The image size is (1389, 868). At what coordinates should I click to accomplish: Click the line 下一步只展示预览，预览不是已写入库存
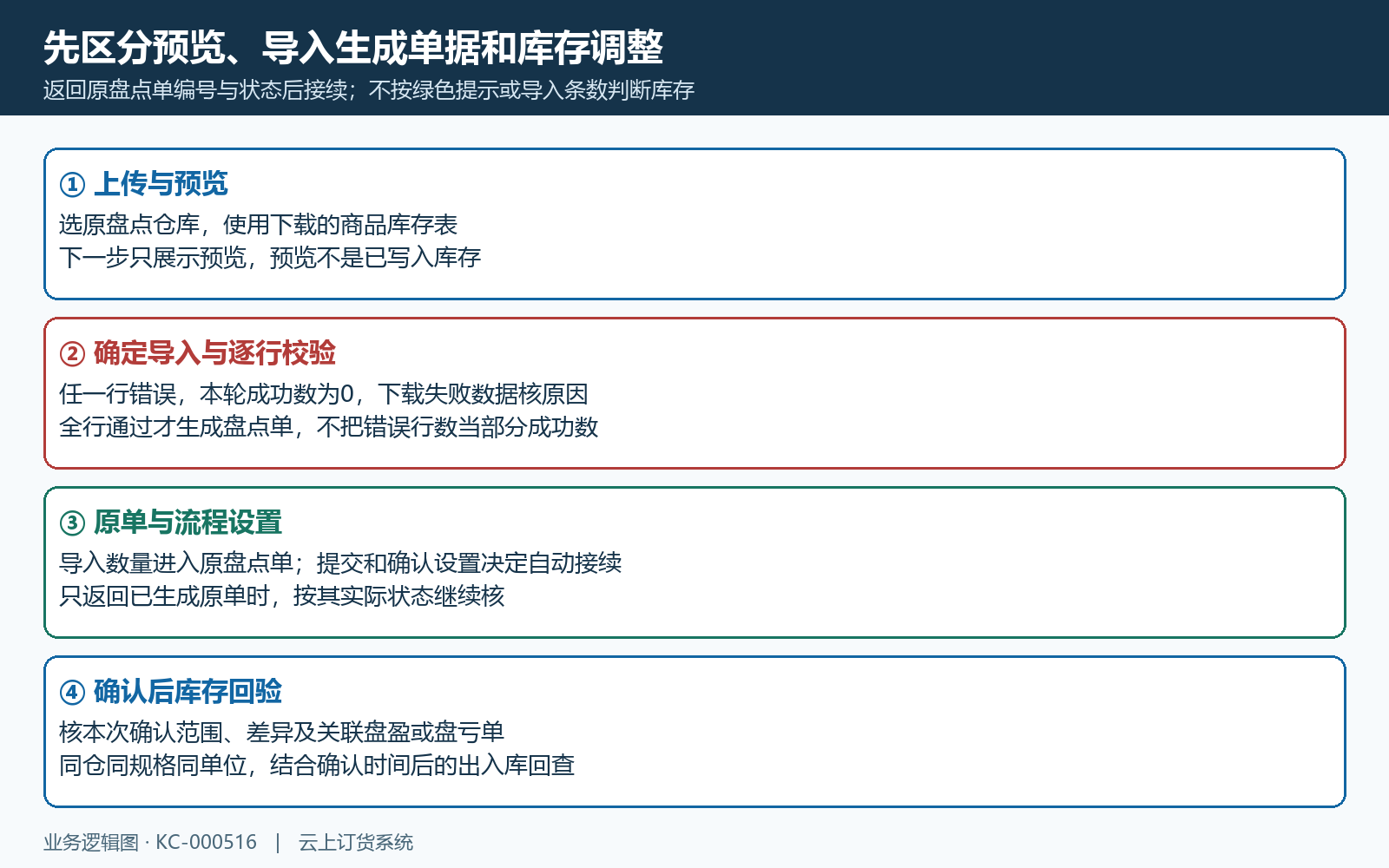click(270, 258)
